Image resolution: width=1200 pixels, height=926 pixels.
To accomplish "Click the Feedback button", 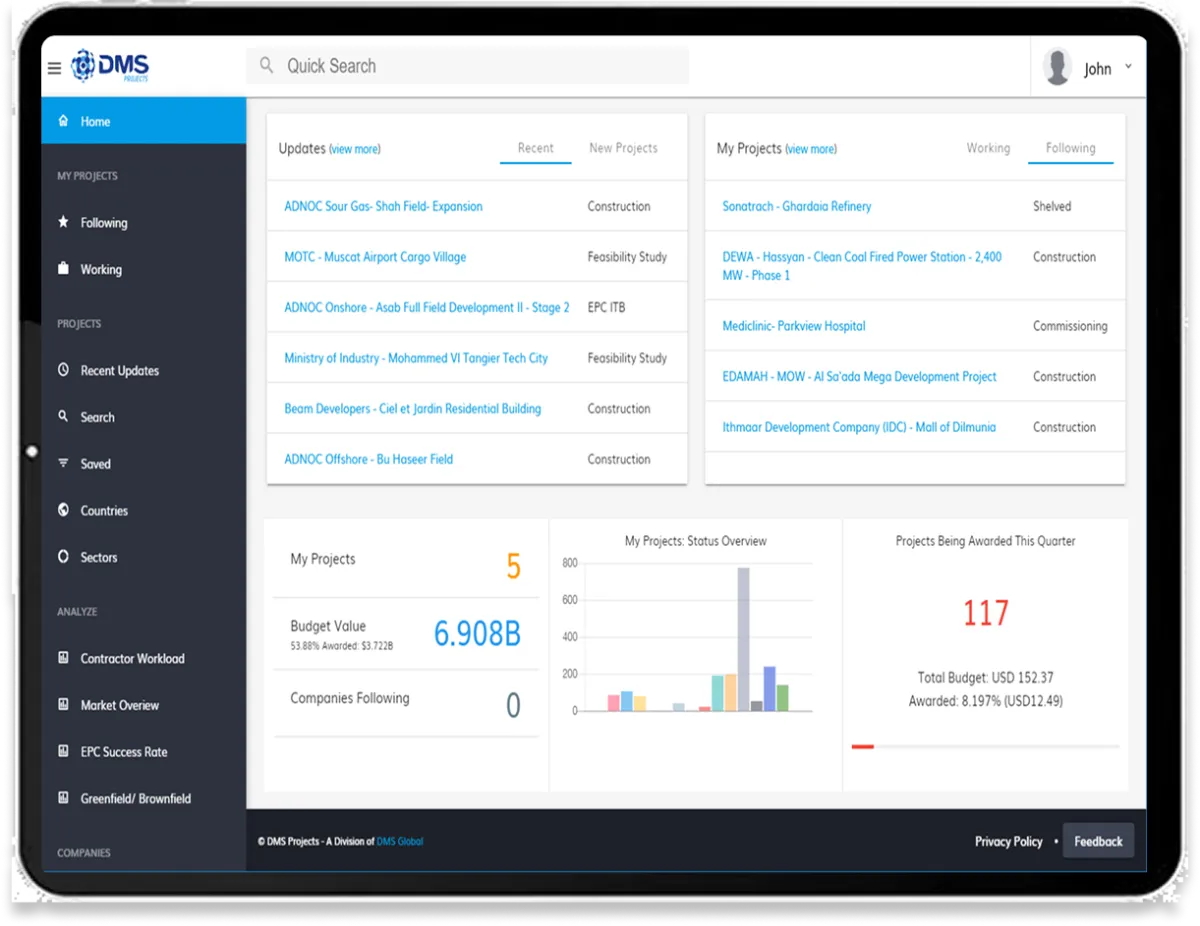I will pyautogui.click(x=1098, y=842).
